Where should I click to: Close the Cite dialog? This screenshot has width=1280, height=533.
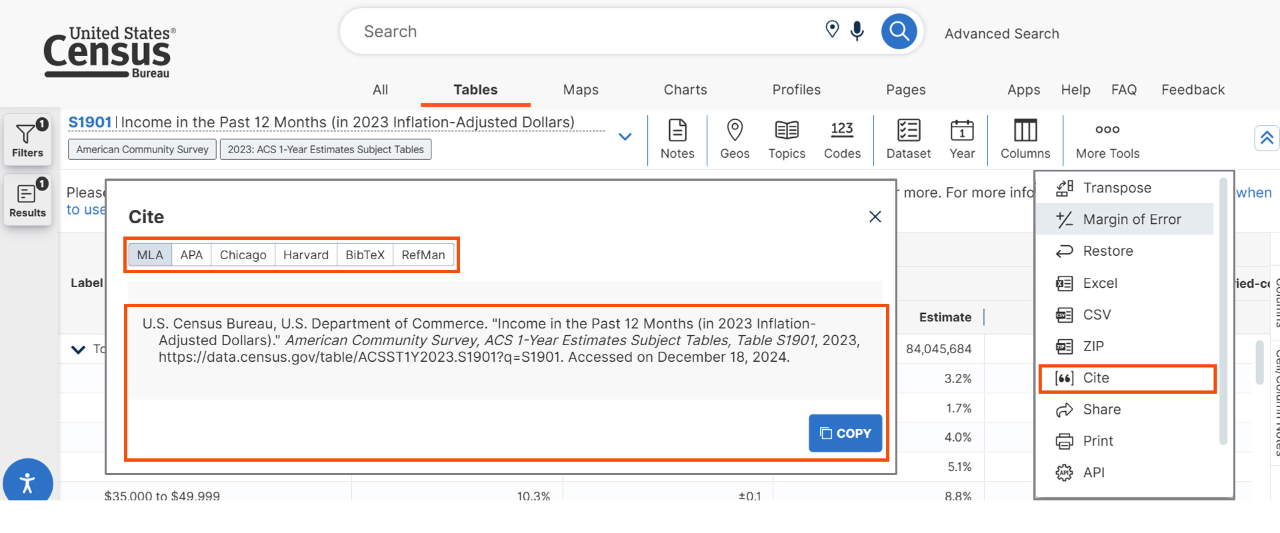(875, 216)
